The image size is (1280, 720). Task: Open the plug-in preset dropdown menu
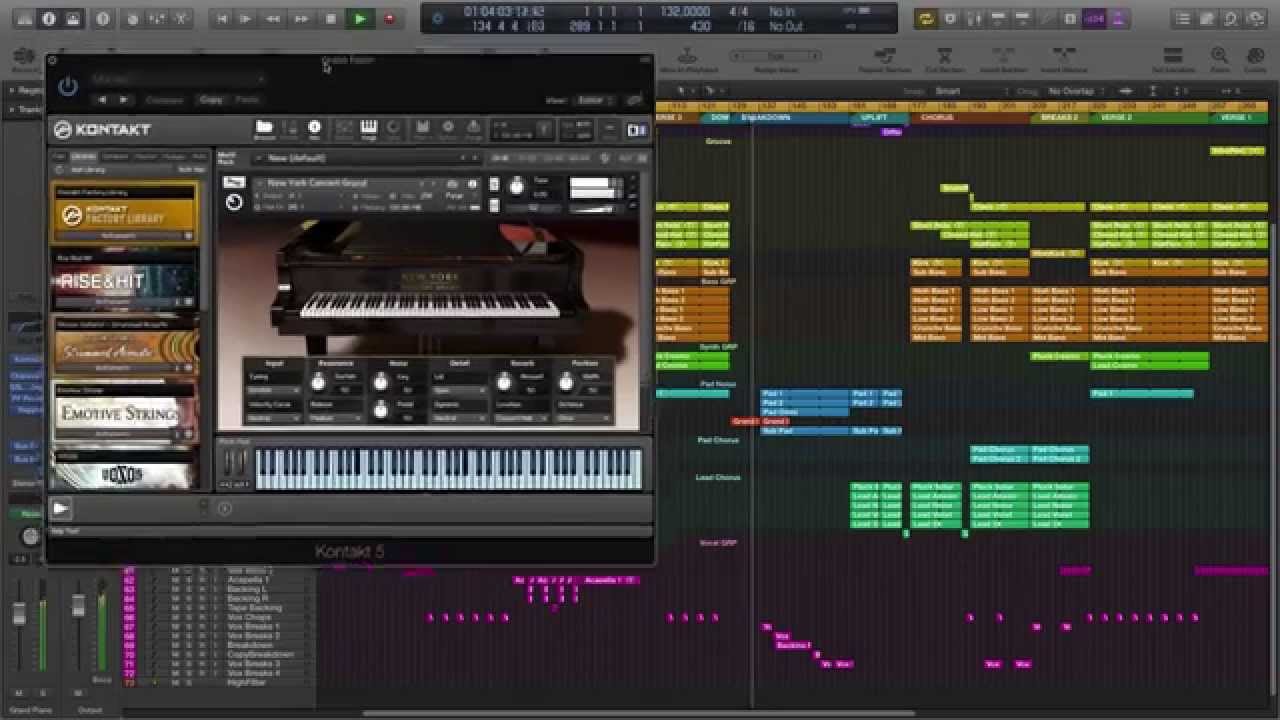[x=178, y=78]
